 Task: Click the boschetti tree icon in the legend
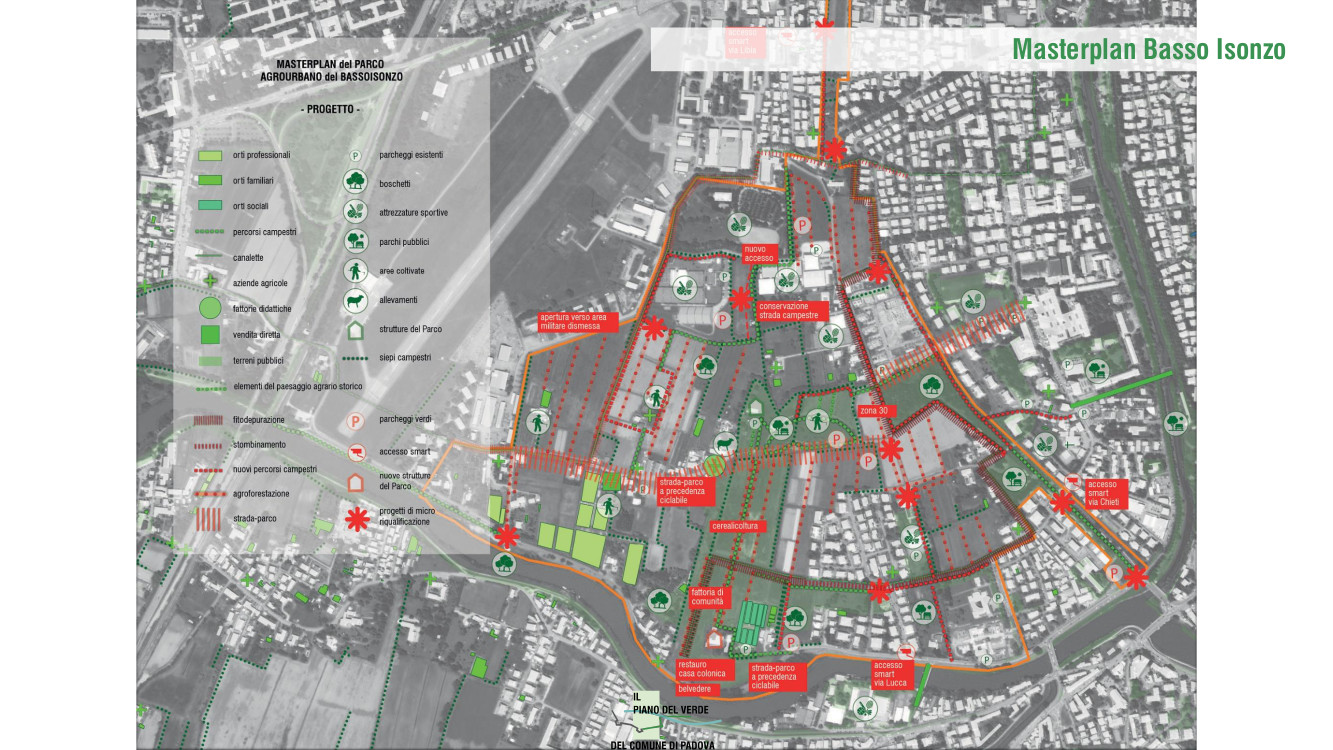(354, 182)
